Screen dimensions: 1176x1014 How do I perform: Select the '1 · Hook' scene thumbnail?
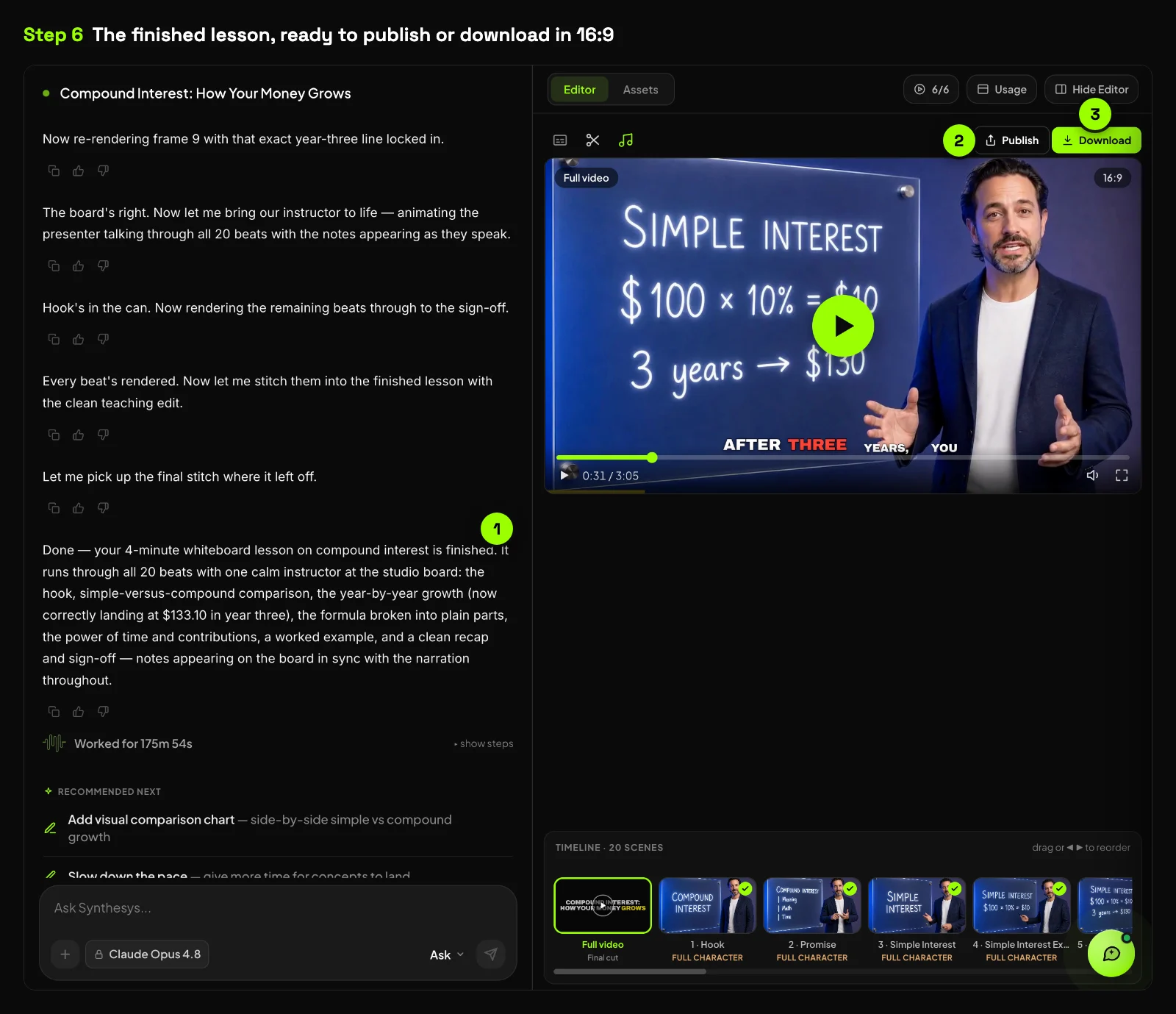[707, 905]
